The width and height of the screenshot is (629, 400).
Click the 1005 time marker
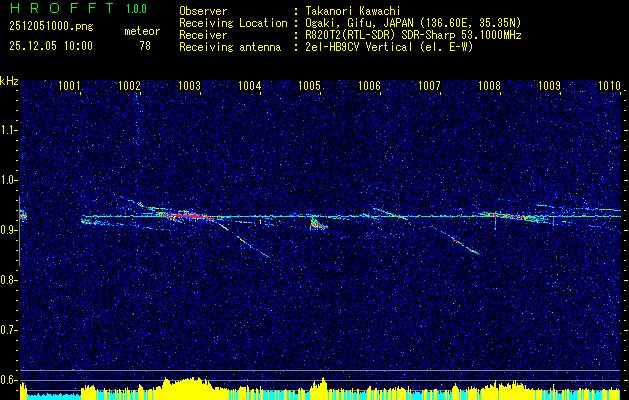[309, 85]
